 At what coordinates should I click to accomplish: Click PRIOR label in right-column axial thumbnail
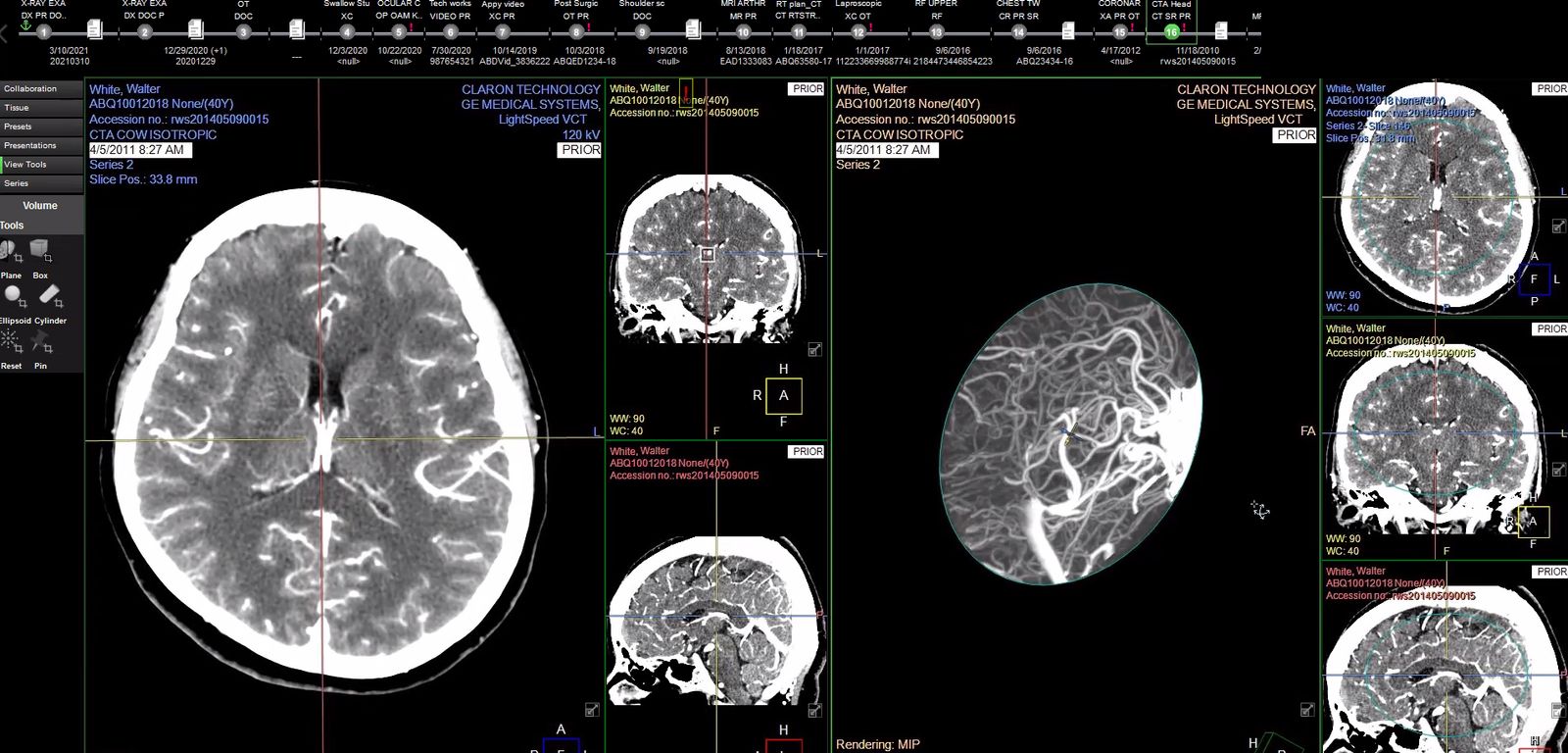[x=1551, y=89]
